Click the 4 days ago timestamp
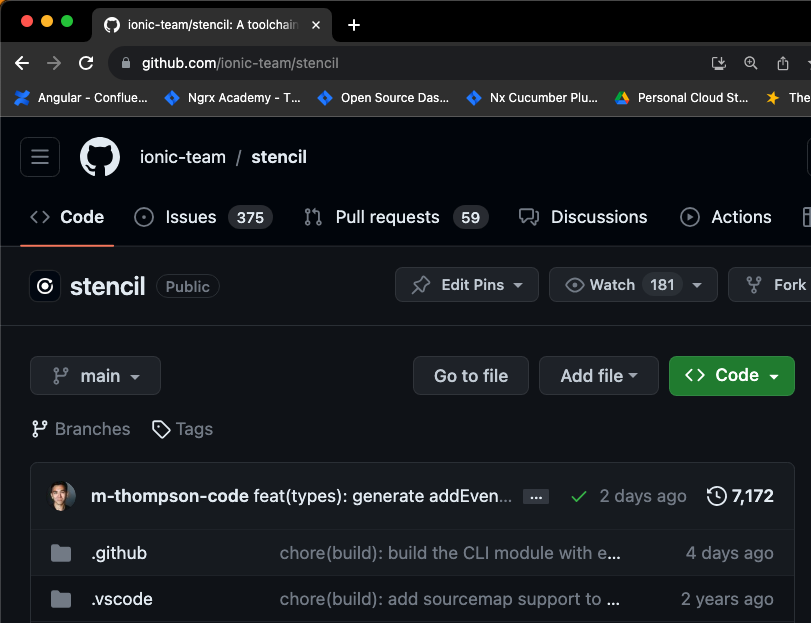 730,553
